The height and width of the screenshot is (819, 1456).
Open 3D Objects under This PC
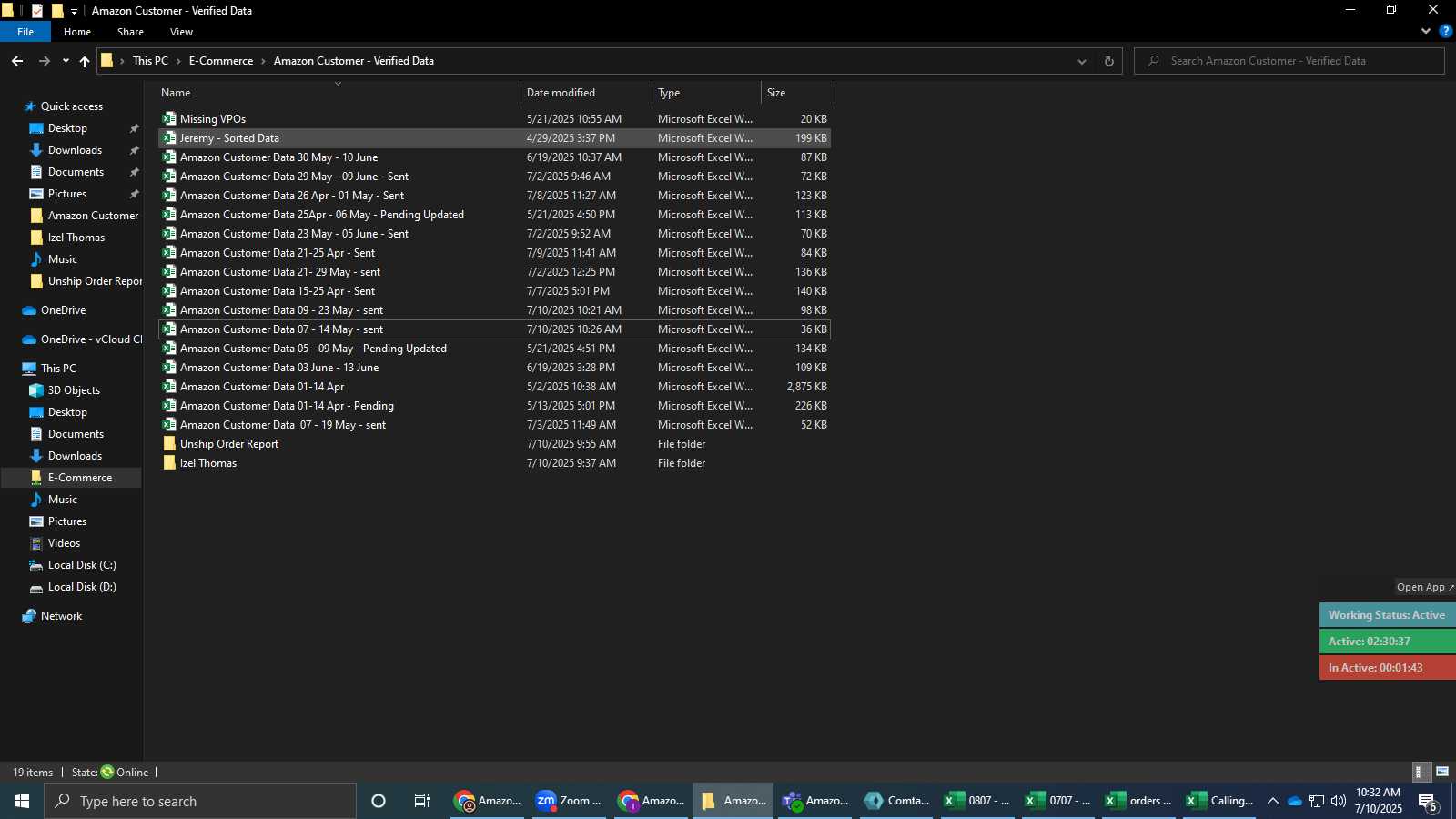74,390
